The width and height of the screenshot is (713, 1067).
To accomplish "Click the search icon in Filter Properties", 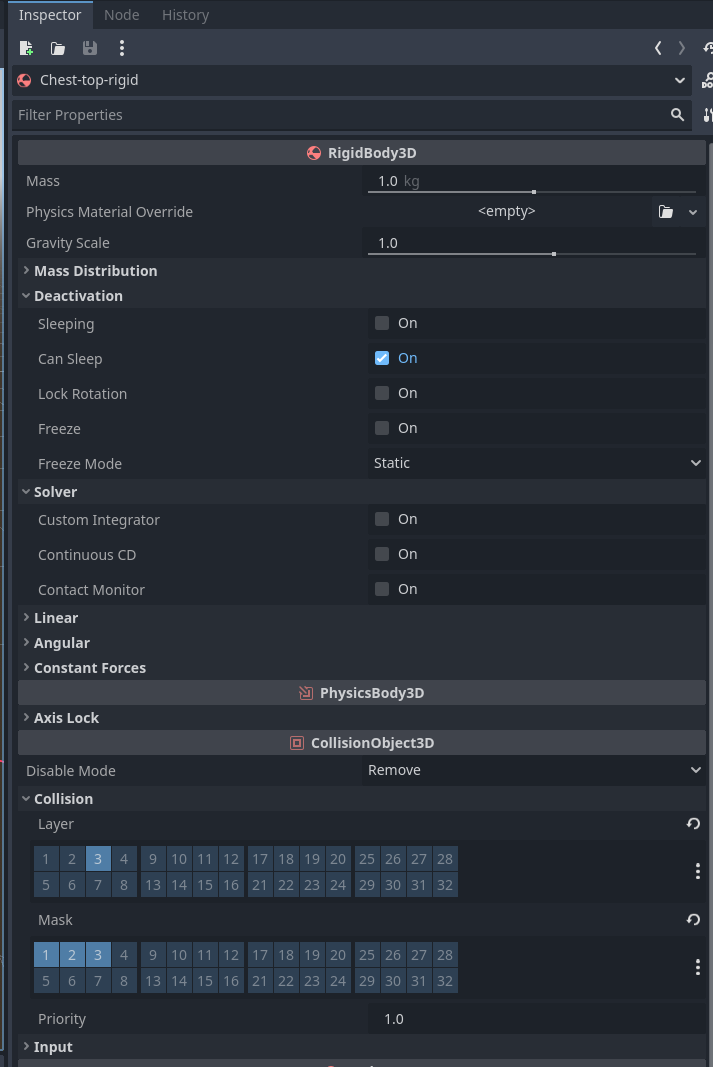I will click(x=677, y=115).
